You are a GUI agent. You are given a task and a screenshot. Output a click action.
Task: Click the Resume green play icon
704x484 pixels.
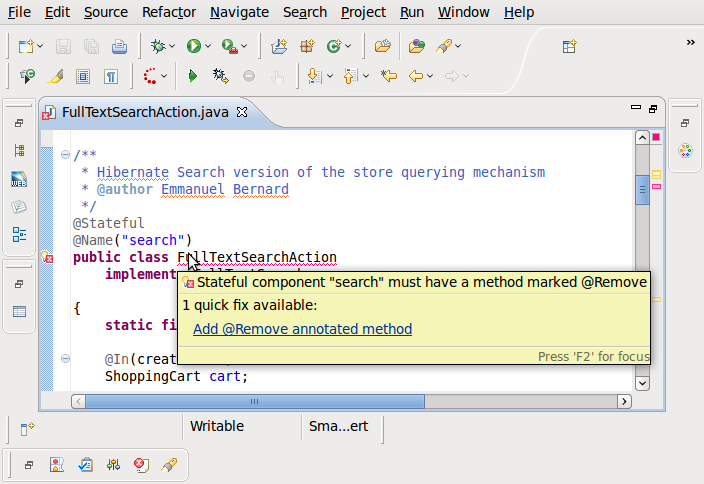pyautogui.click(x=192, y=76)
